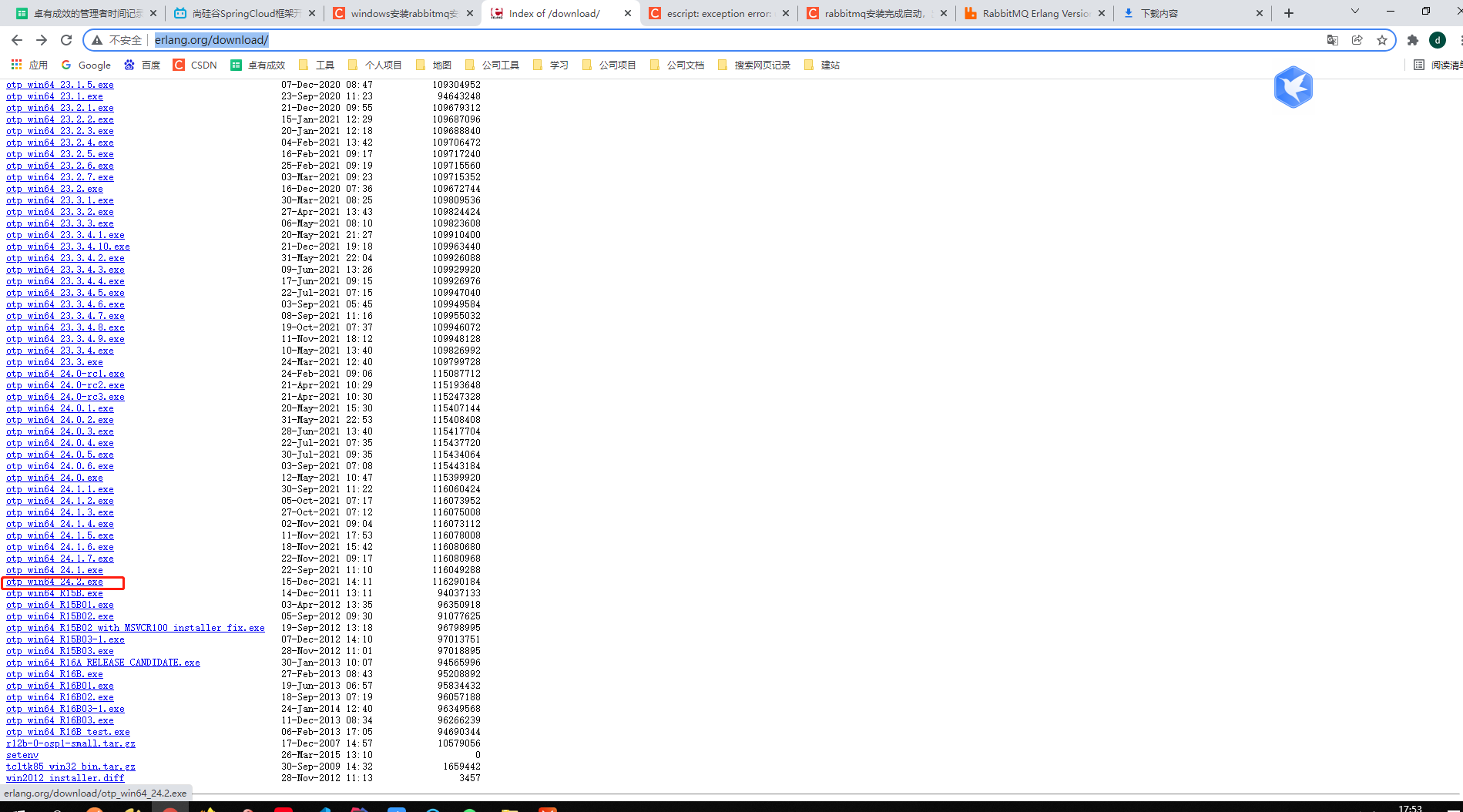Open the 搜索网页记录 bookmark folder
This screenshot has width=1463, height=812.
point(754,65)
